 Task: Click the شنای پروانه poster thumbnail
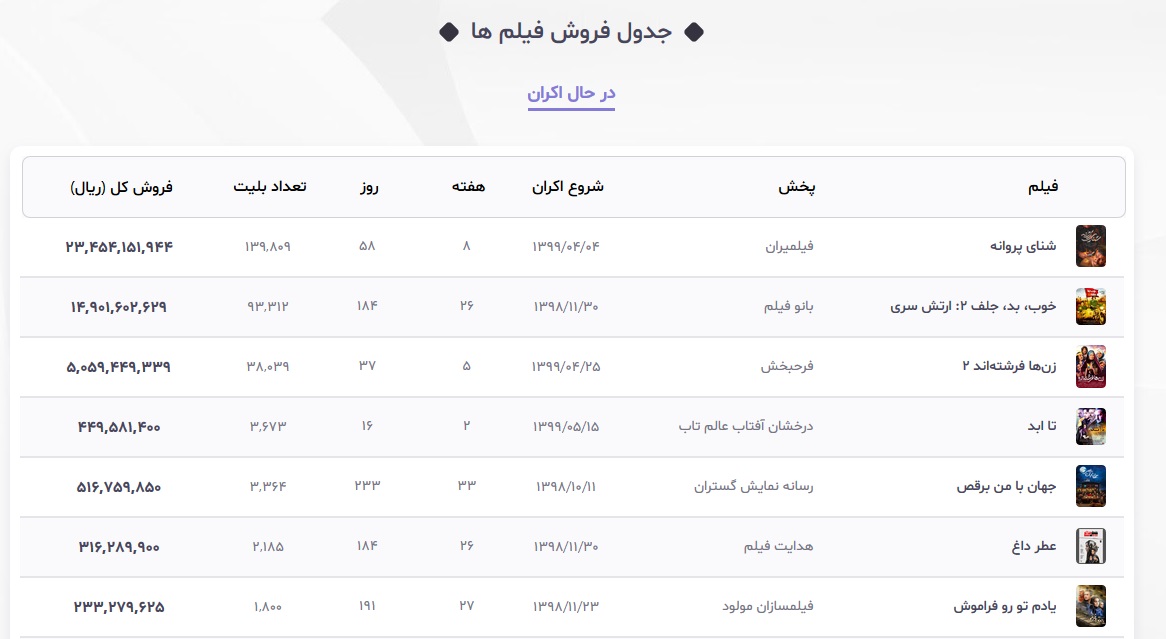1090,246
